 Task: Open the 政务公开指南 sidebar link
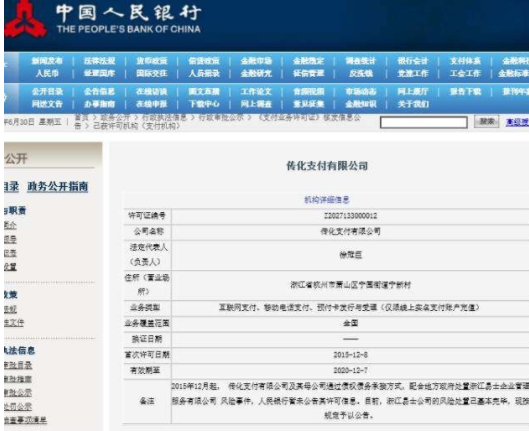pos(57,186)
